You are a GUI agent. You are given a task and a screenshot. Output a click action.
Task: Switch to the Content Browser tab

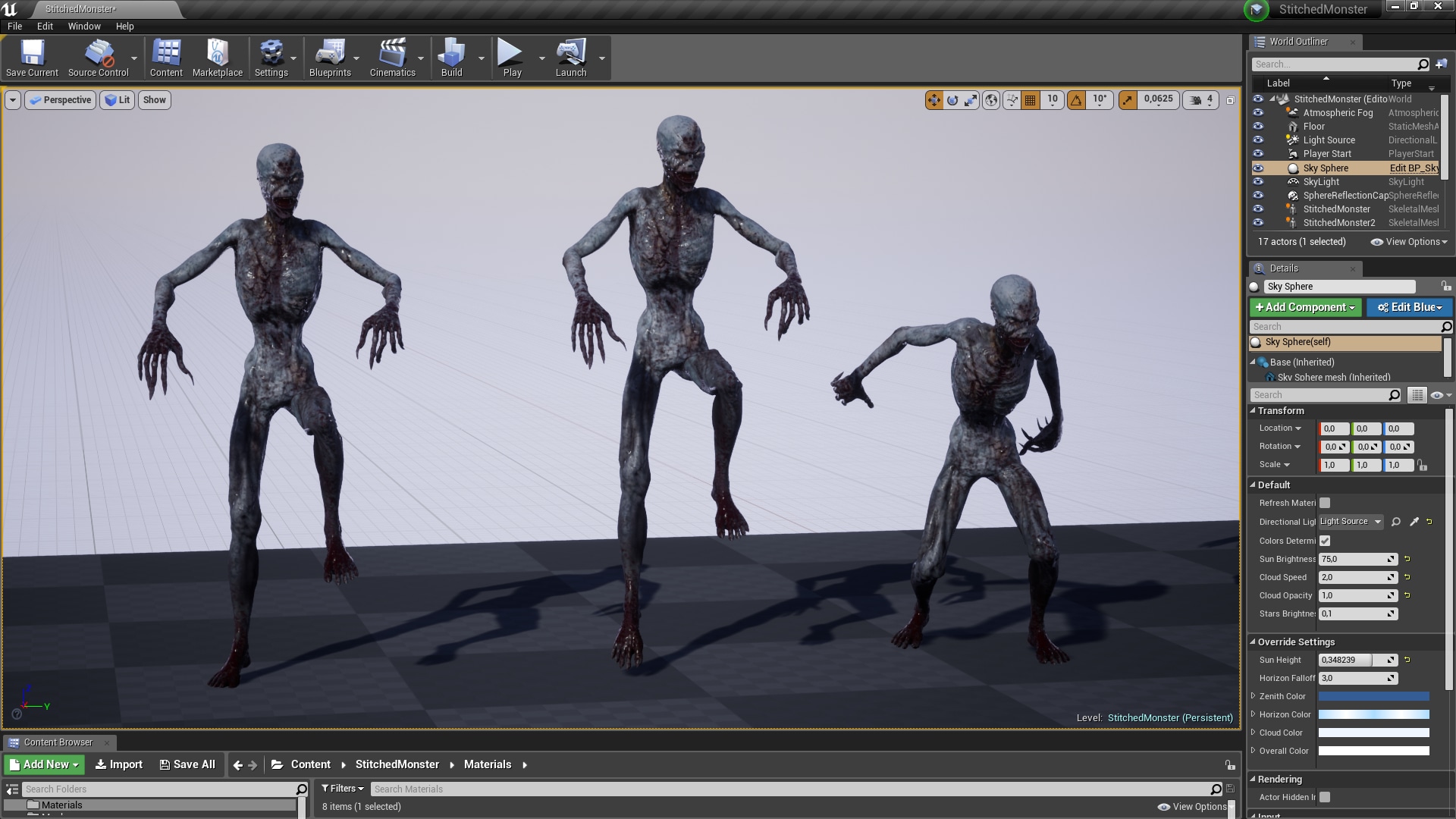tap(58, 742)
